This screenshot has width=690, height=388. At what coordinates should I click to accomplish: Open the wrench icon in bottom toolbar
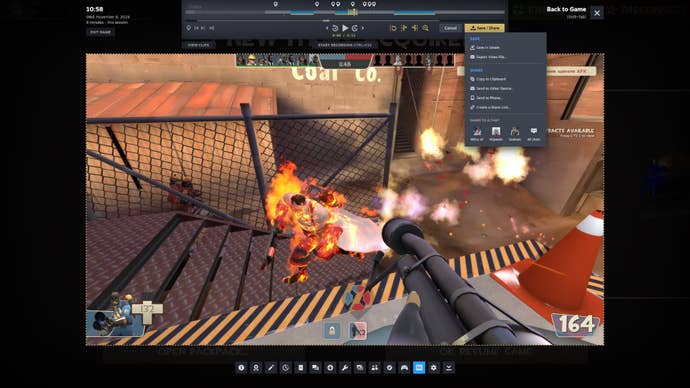[345, 367]
